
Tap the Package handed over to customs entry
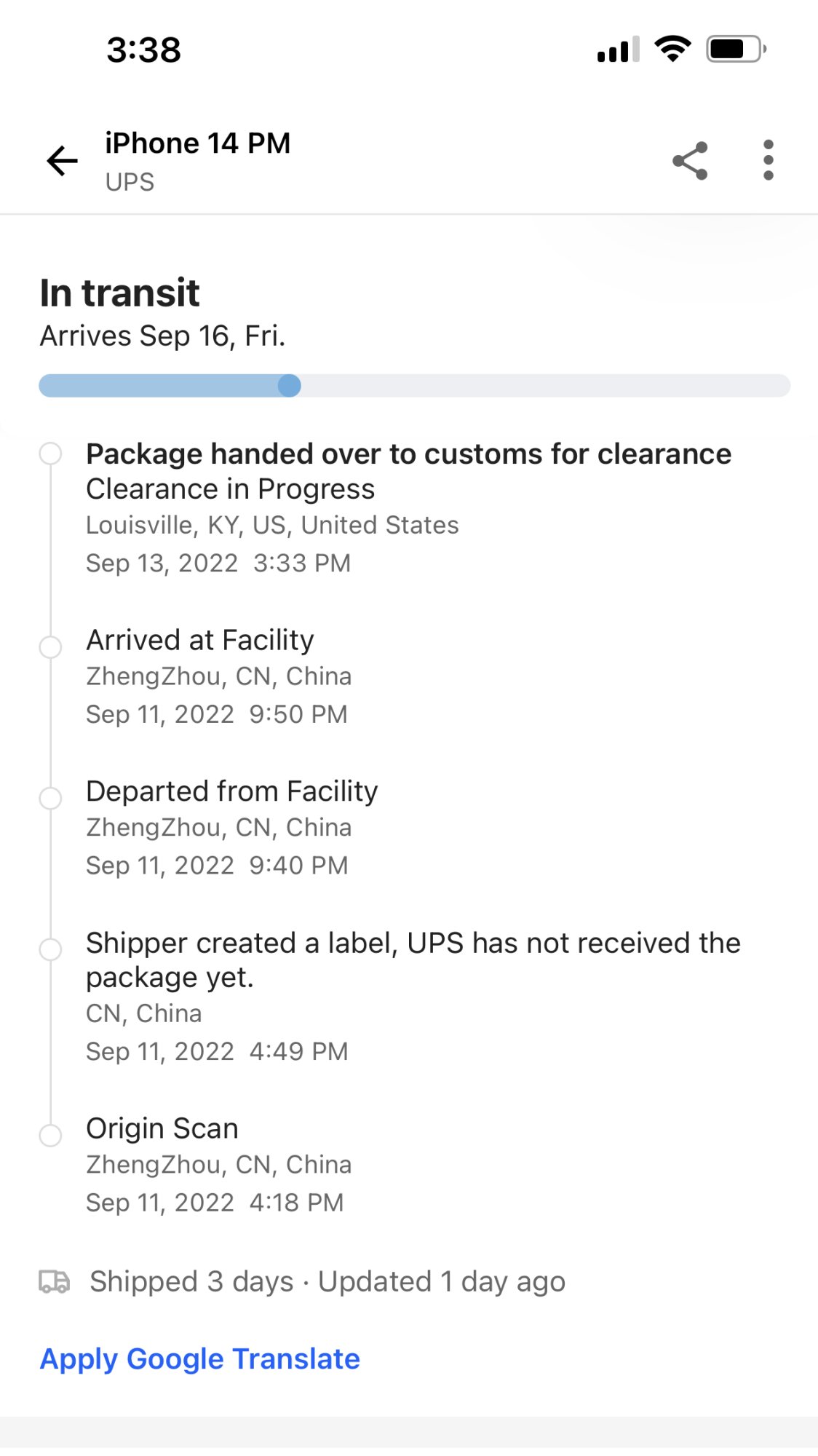[408, 454]
